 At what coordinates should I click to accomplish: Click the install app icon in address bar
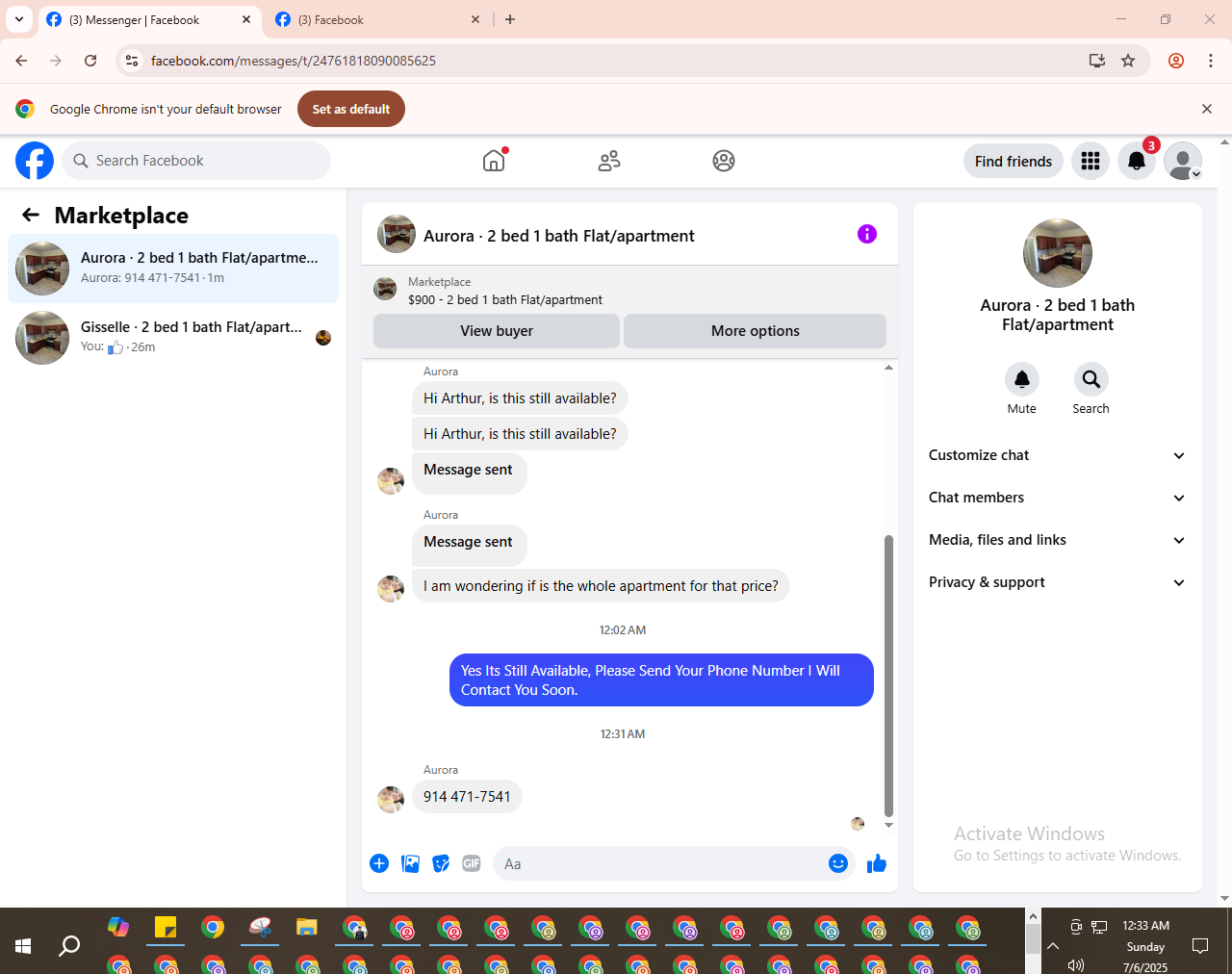point(1096,61)
